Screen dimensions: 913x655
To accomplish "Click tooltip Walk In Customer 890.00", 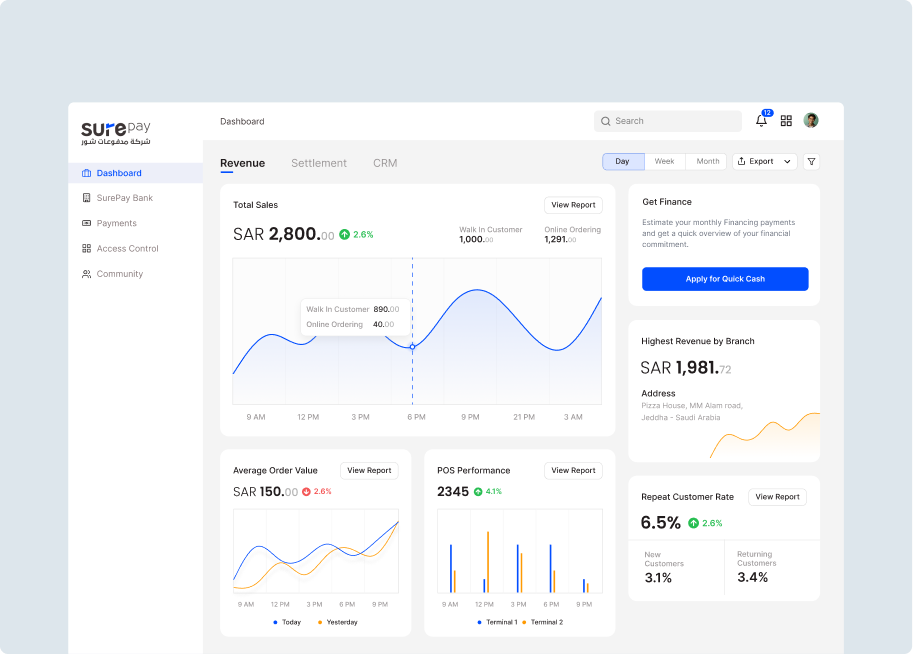I will (353, 310).
